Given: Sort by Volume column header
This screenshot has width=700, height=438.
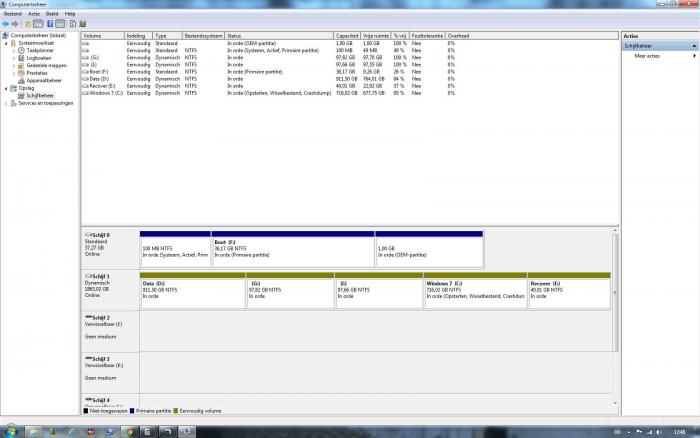Looking at the screenshot, I should point(103,36).
